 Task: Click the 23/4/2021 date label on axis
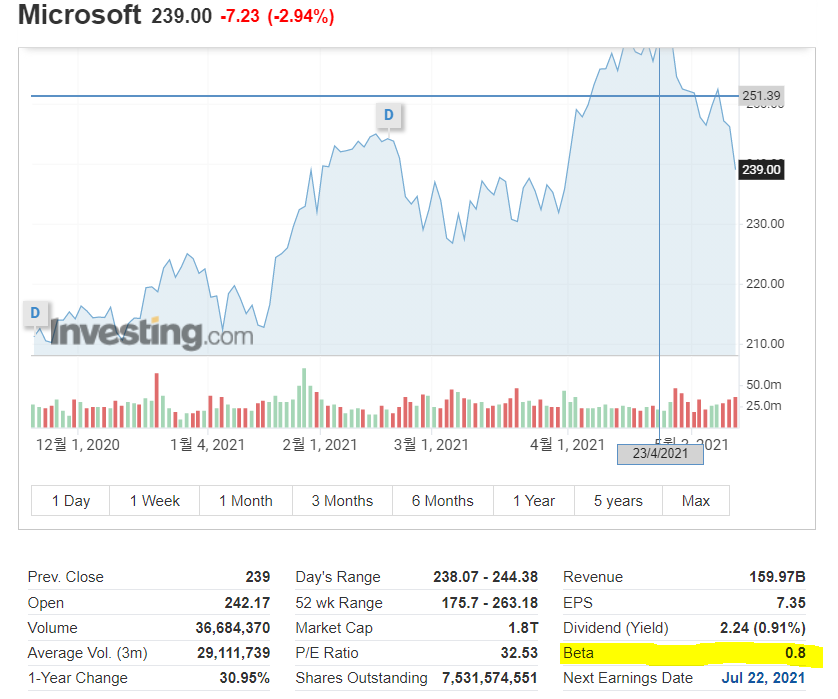[661, 454]
